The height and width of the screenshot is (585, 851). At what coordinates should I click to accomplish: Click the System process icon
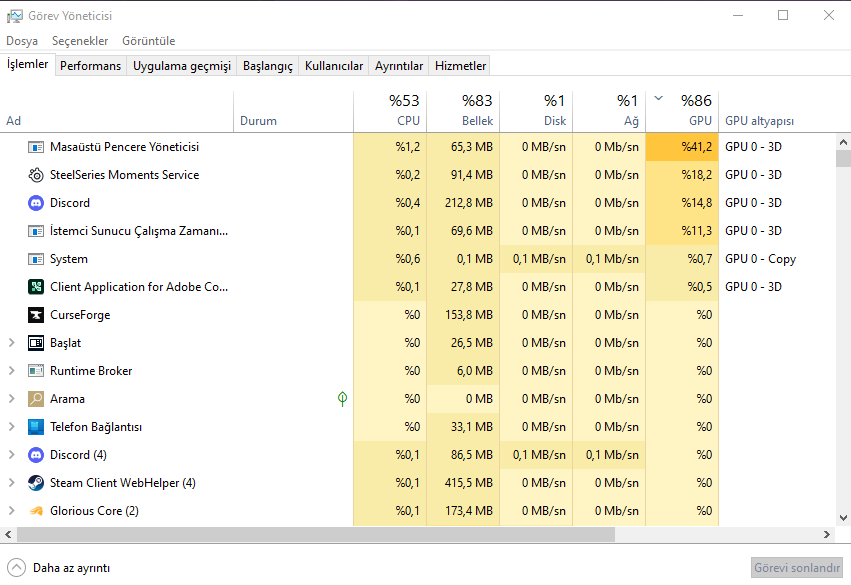36,259
